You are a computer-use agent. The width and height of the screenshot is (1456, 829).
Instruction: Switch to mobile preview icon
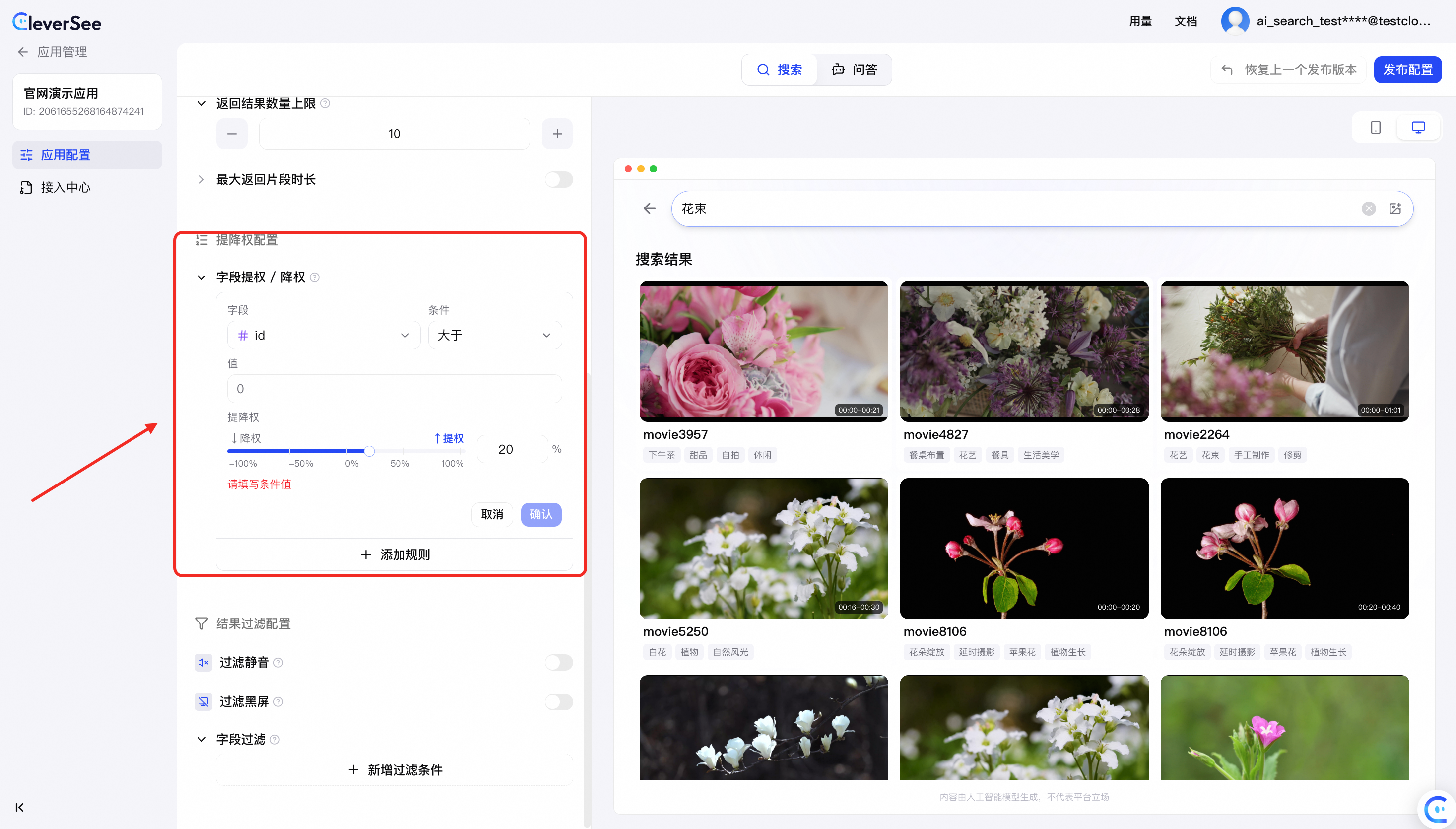tap(1375, 127)
